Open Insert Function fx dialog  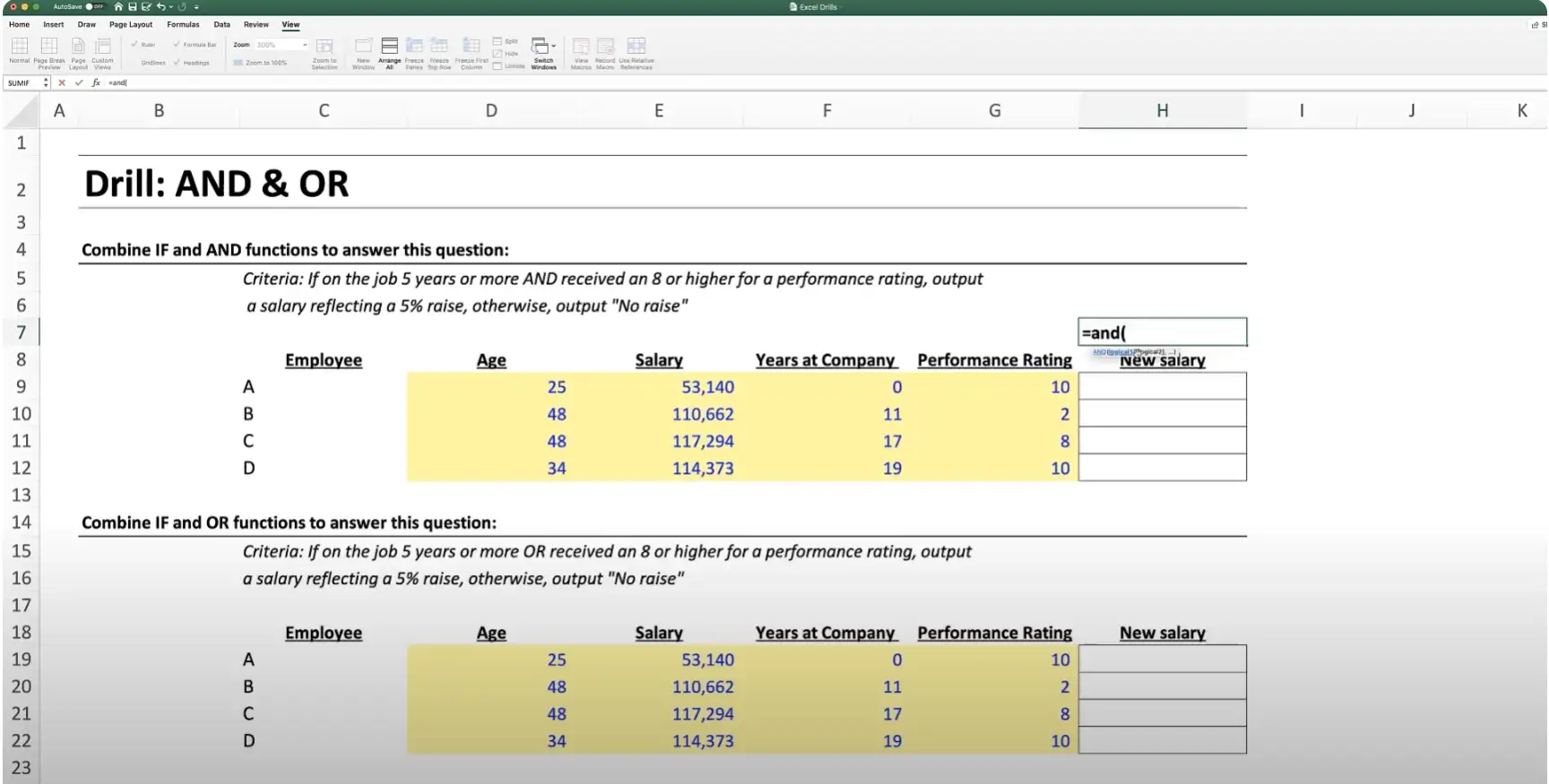point(96,82)
